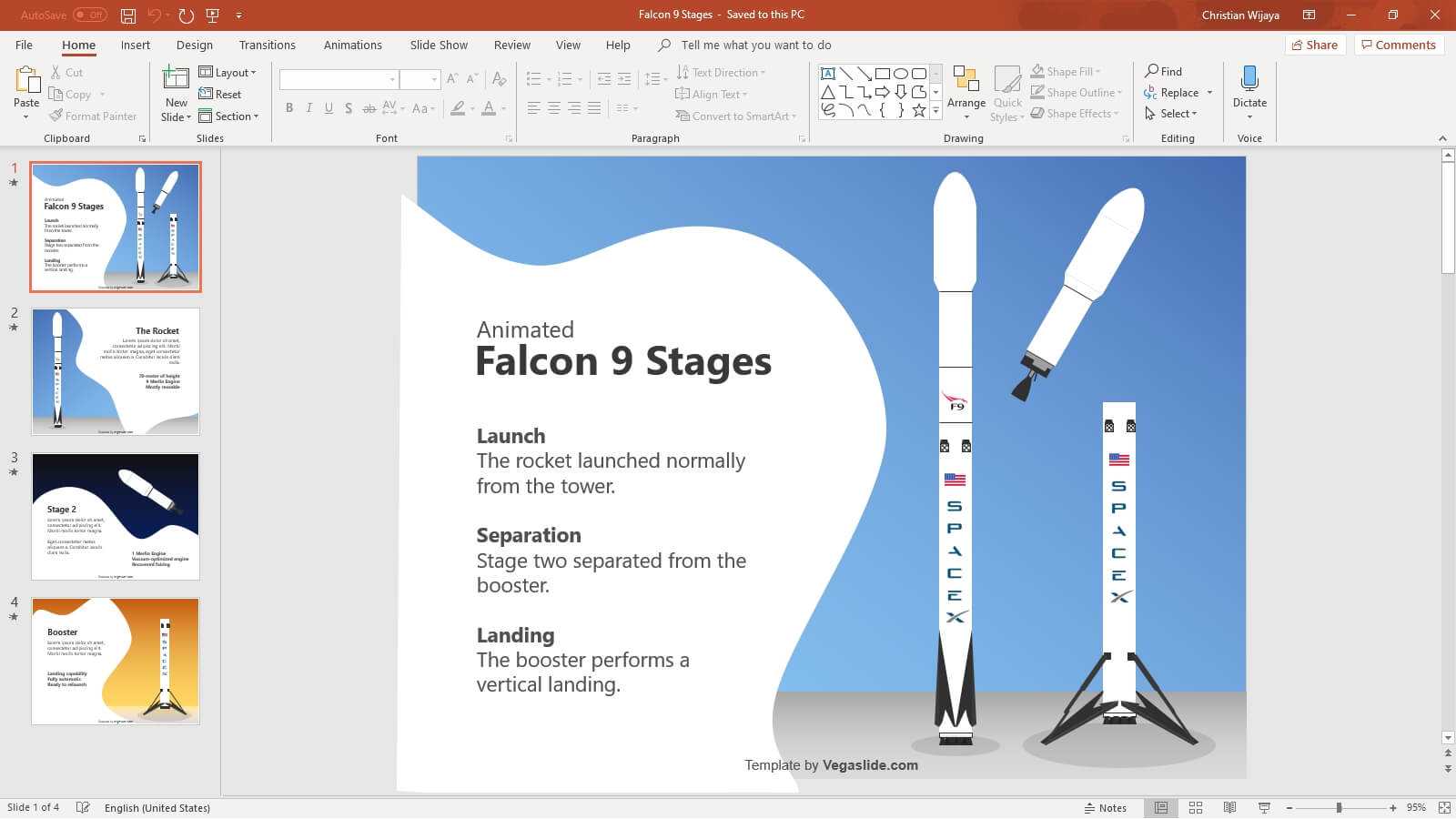Screen dimensions: 1456x819
Task: Clear all formatting icon
Action: (499, 79)
